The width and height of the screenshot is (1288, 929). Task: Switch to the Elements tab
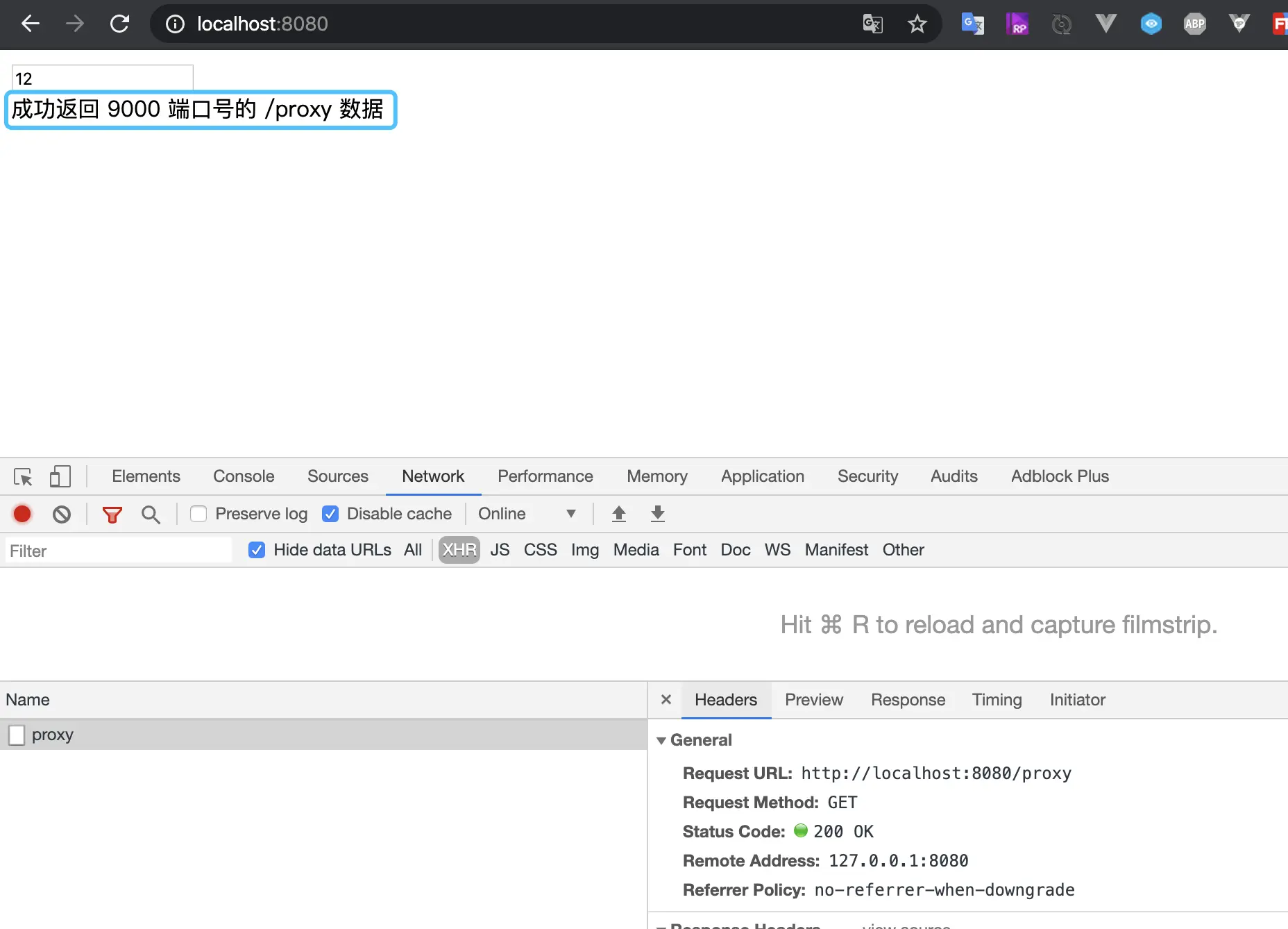(146, 476)
